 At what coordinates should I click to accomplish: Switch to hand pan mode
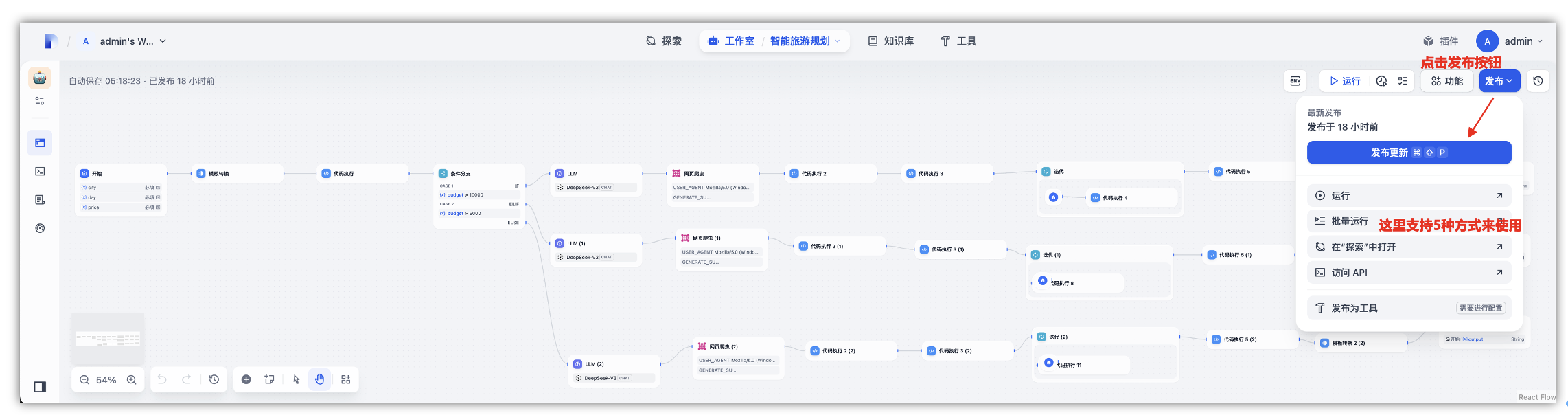click(x=320, y=379)
